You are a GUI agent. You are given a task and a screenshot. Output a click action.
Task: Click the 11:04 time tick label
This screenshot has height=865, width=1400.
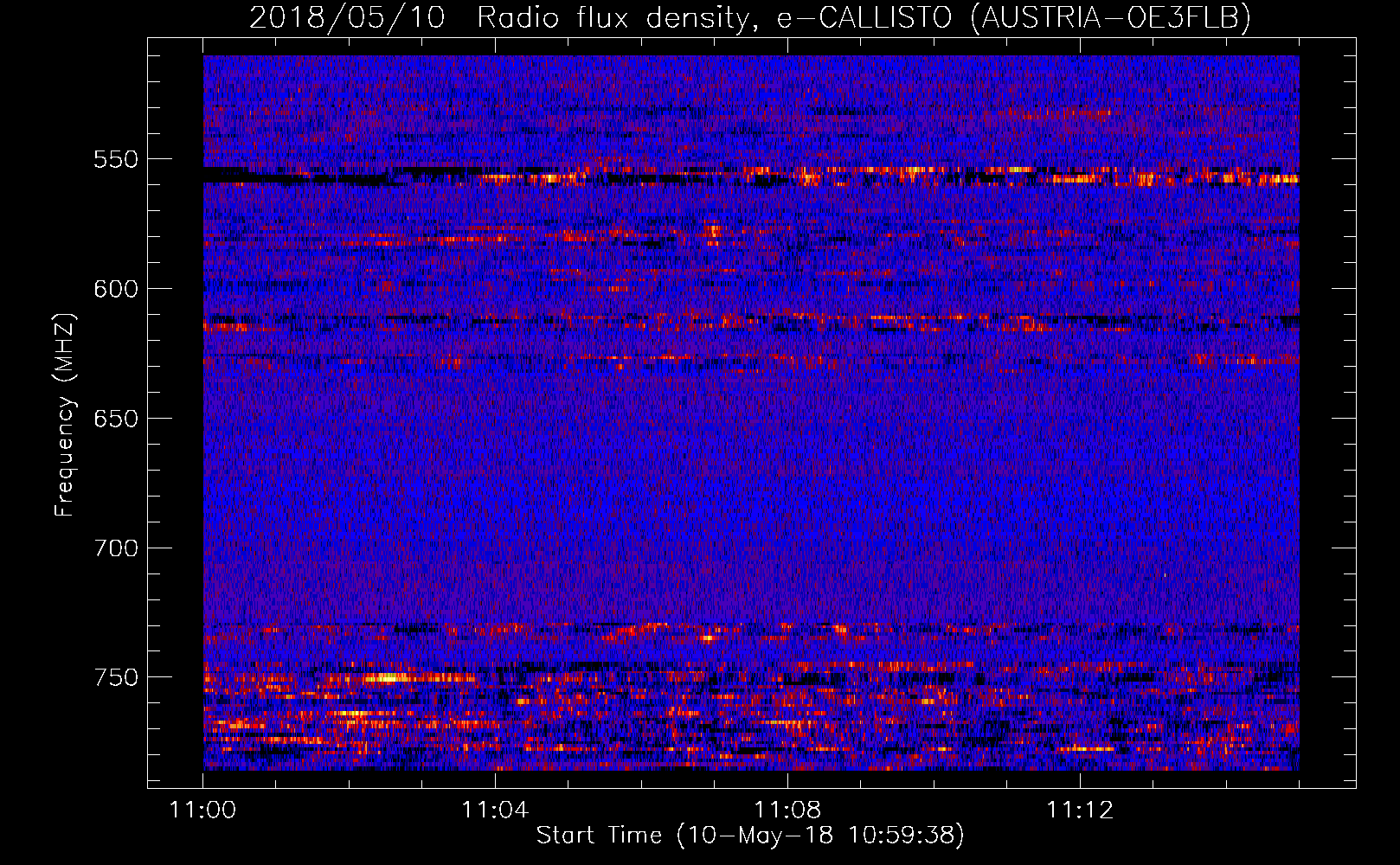pyautogui.click(x=495, y=811)
